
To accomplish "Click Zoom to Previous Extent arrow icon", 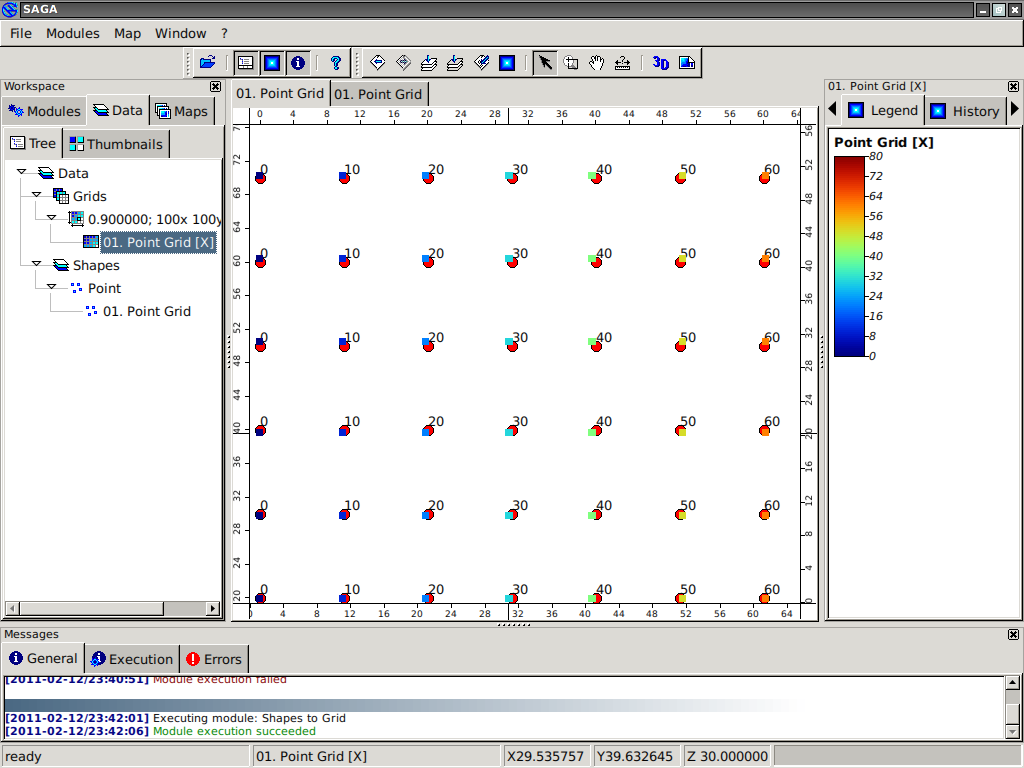I will click(377, 63).
